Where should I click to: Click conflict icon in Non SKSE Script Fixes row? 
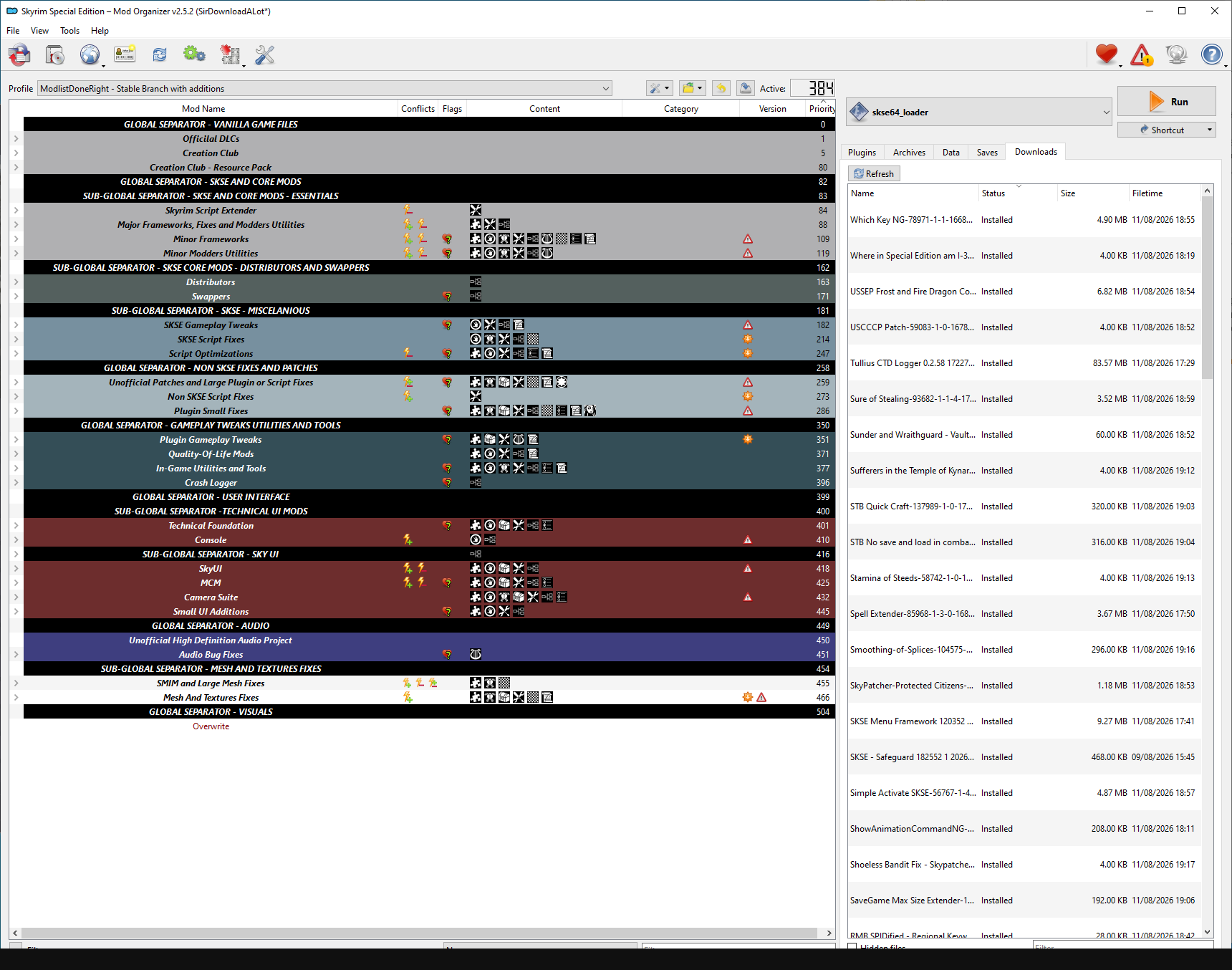408,396
